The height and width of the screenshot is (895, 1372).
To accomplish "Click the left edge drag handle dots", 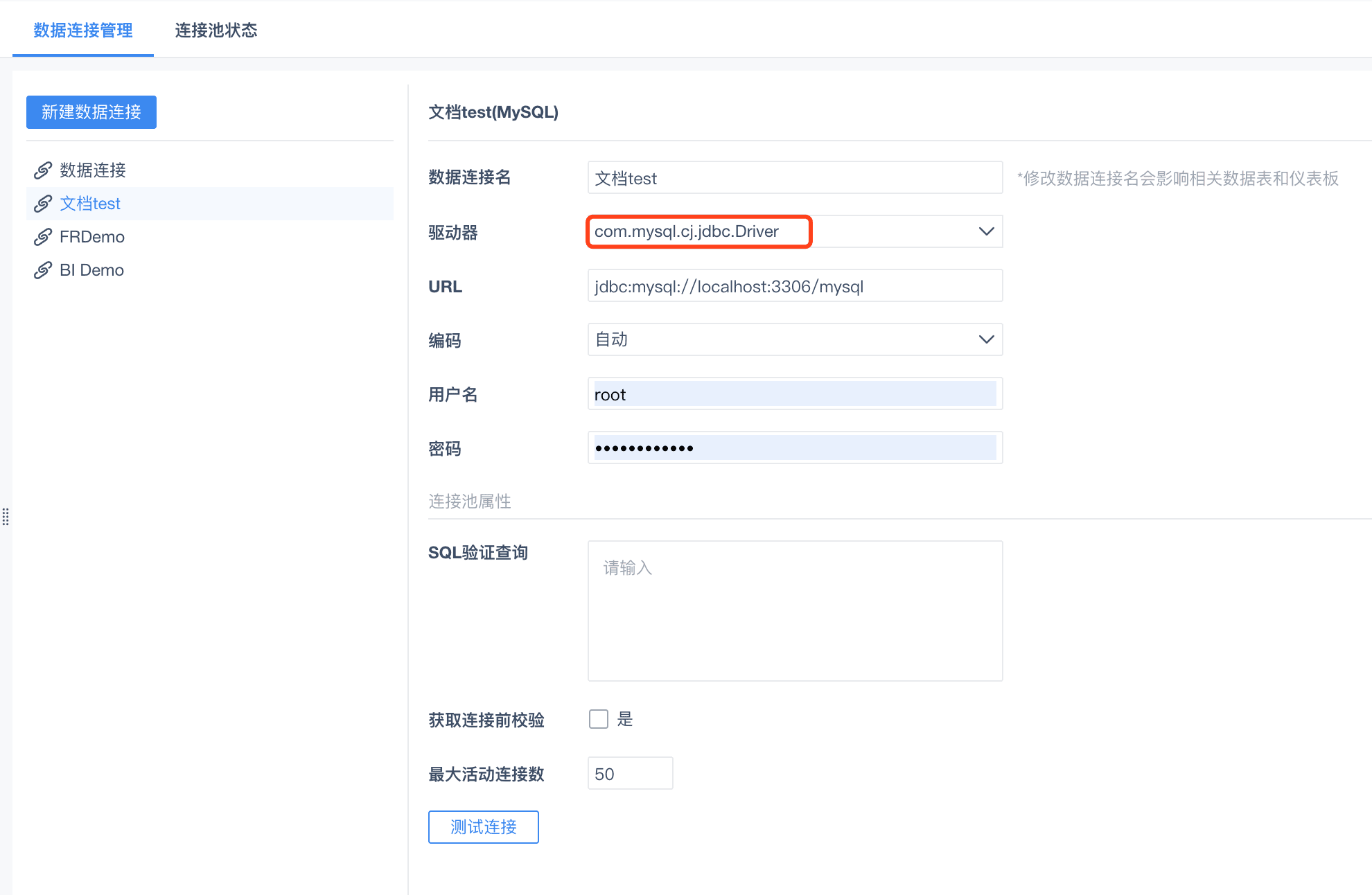I will point(6,517).
